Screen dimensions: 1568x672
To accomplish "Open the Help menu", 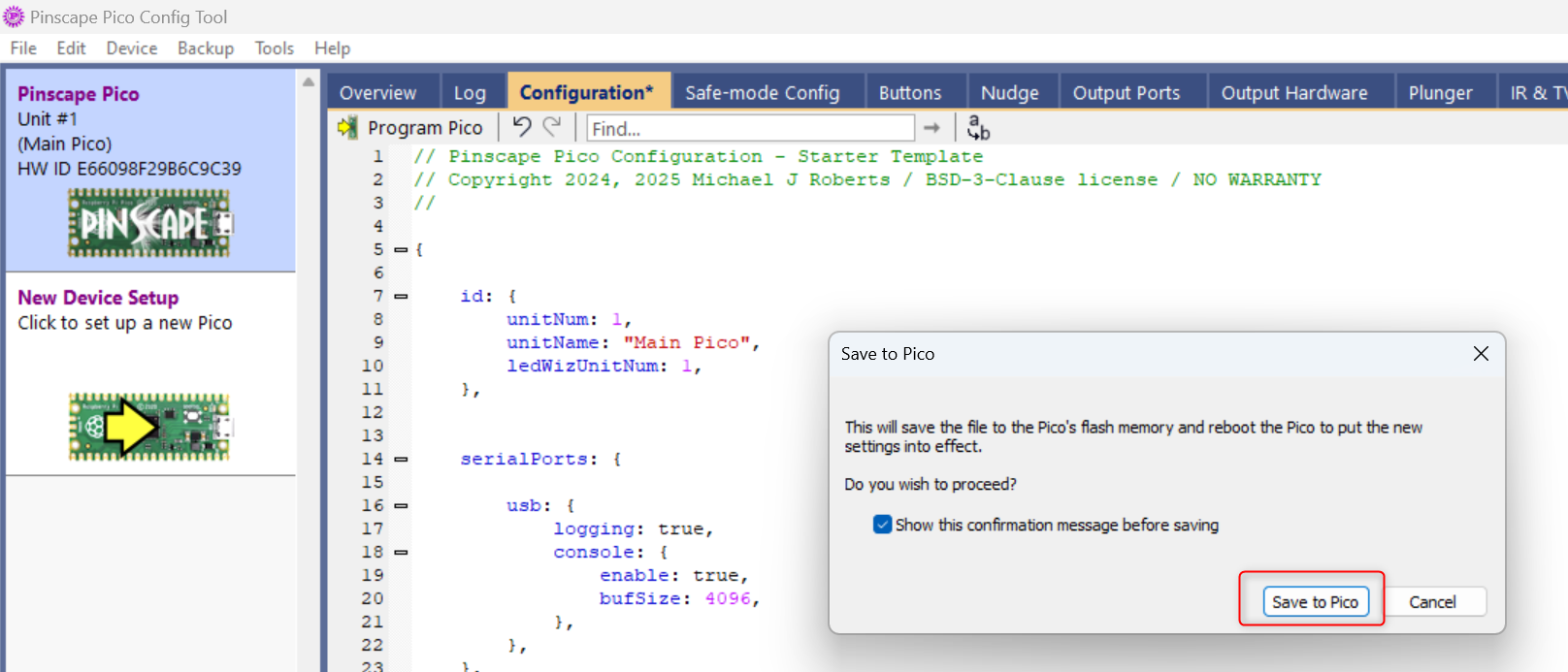I will [332, 48].
